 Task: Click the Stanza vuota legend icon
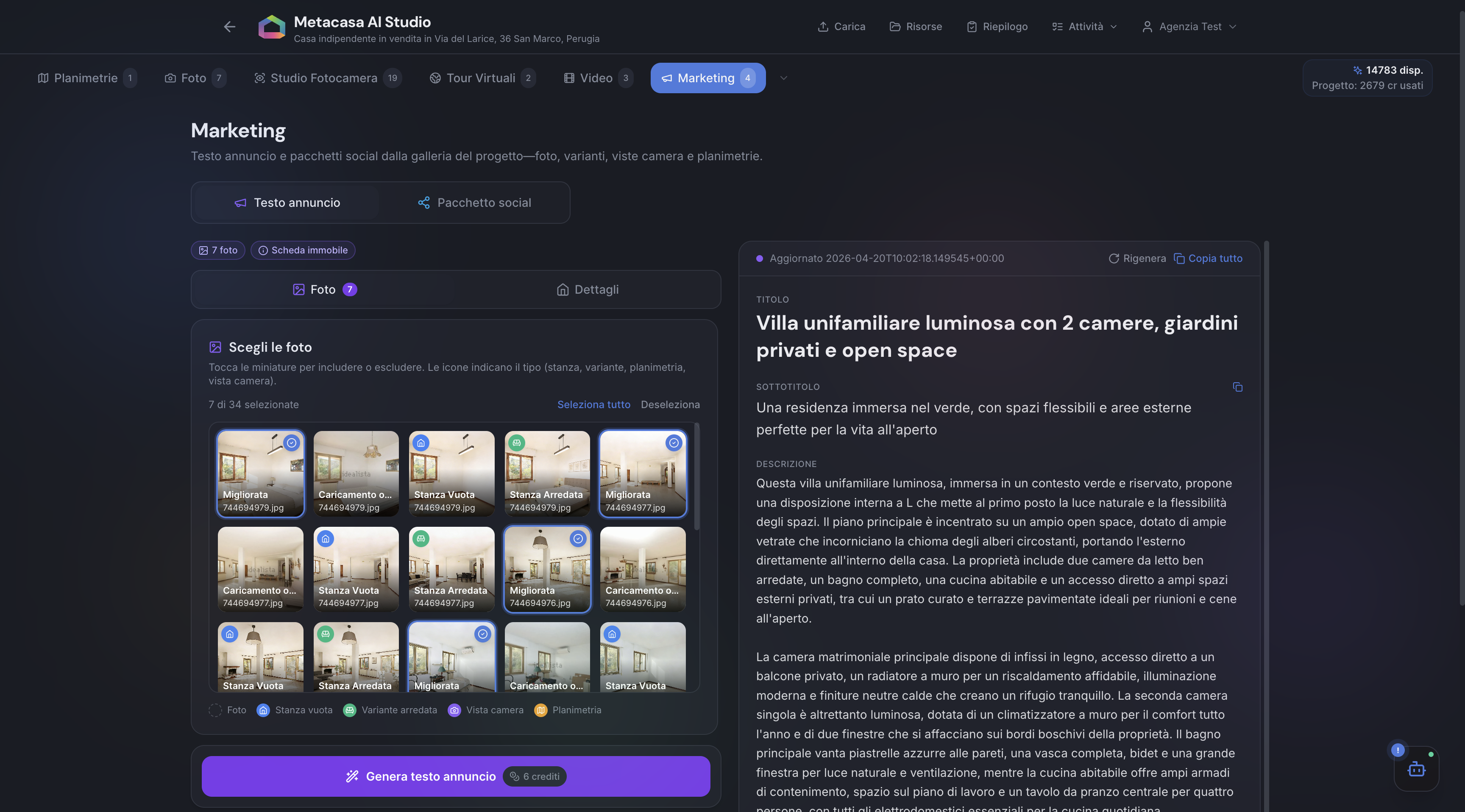pos(263,709)
